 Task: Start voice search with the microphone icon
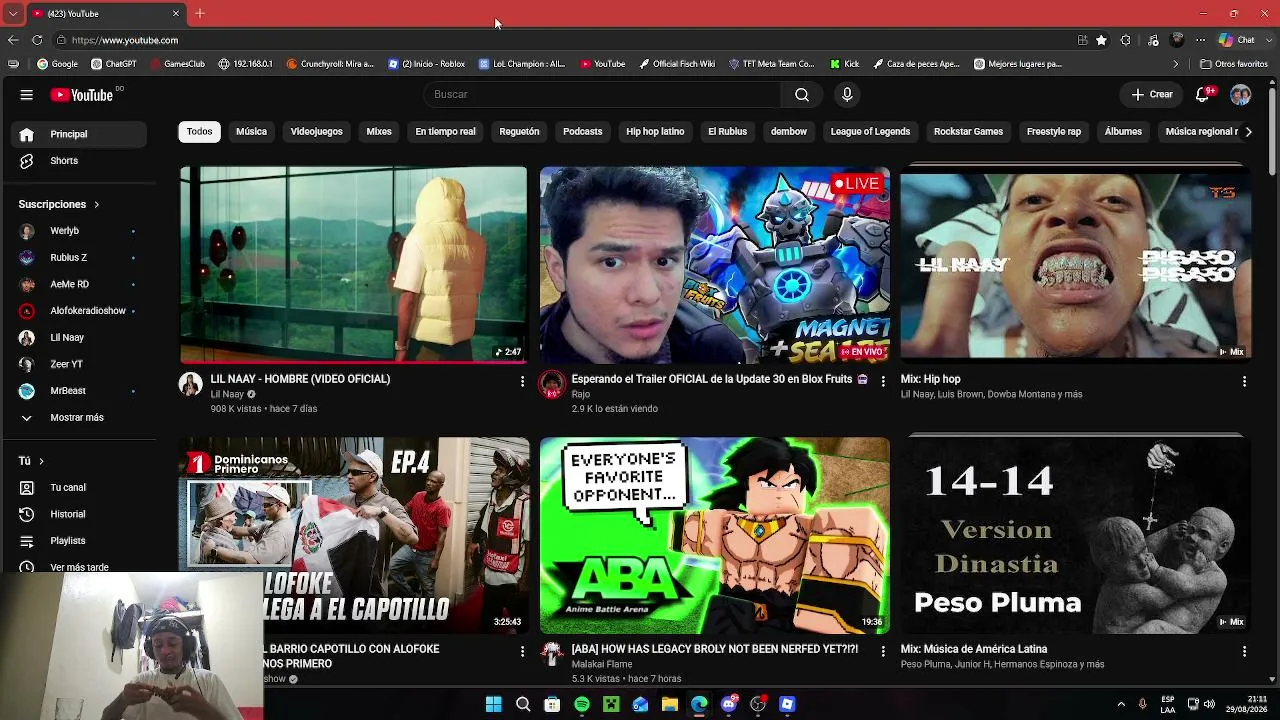tap(847, 94)
